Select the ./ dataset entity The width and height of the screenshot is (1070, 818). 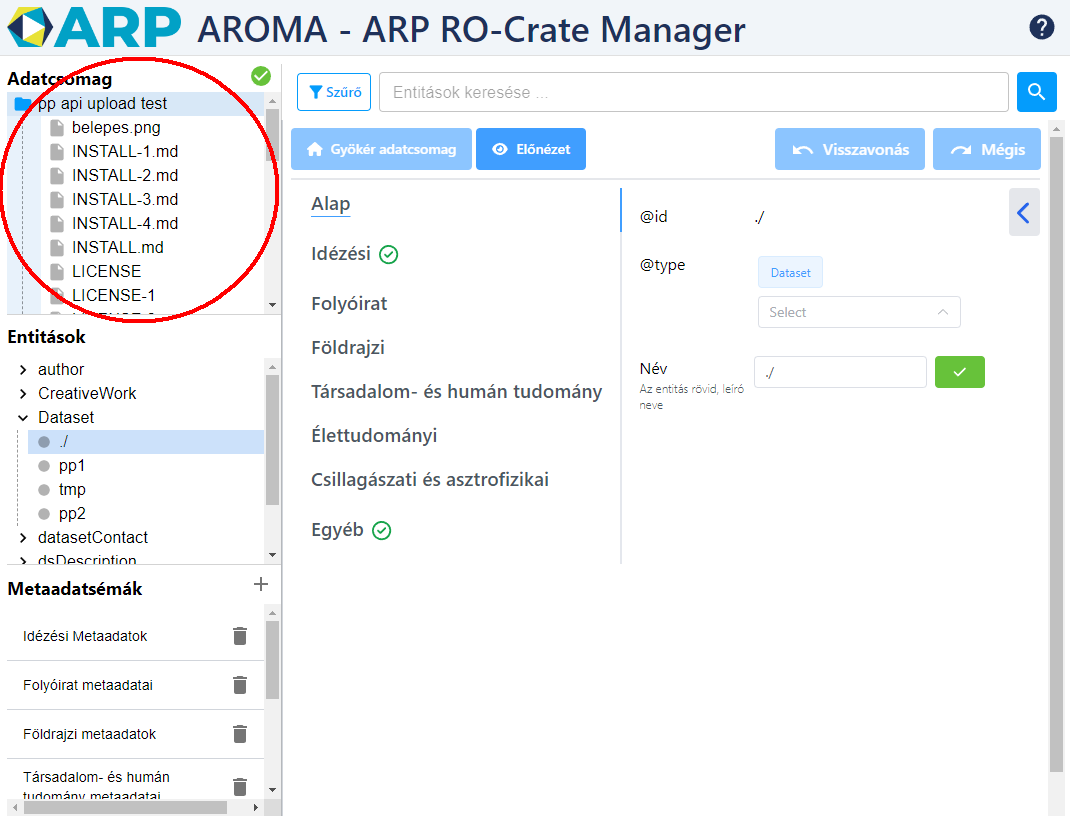pos(145,442)
